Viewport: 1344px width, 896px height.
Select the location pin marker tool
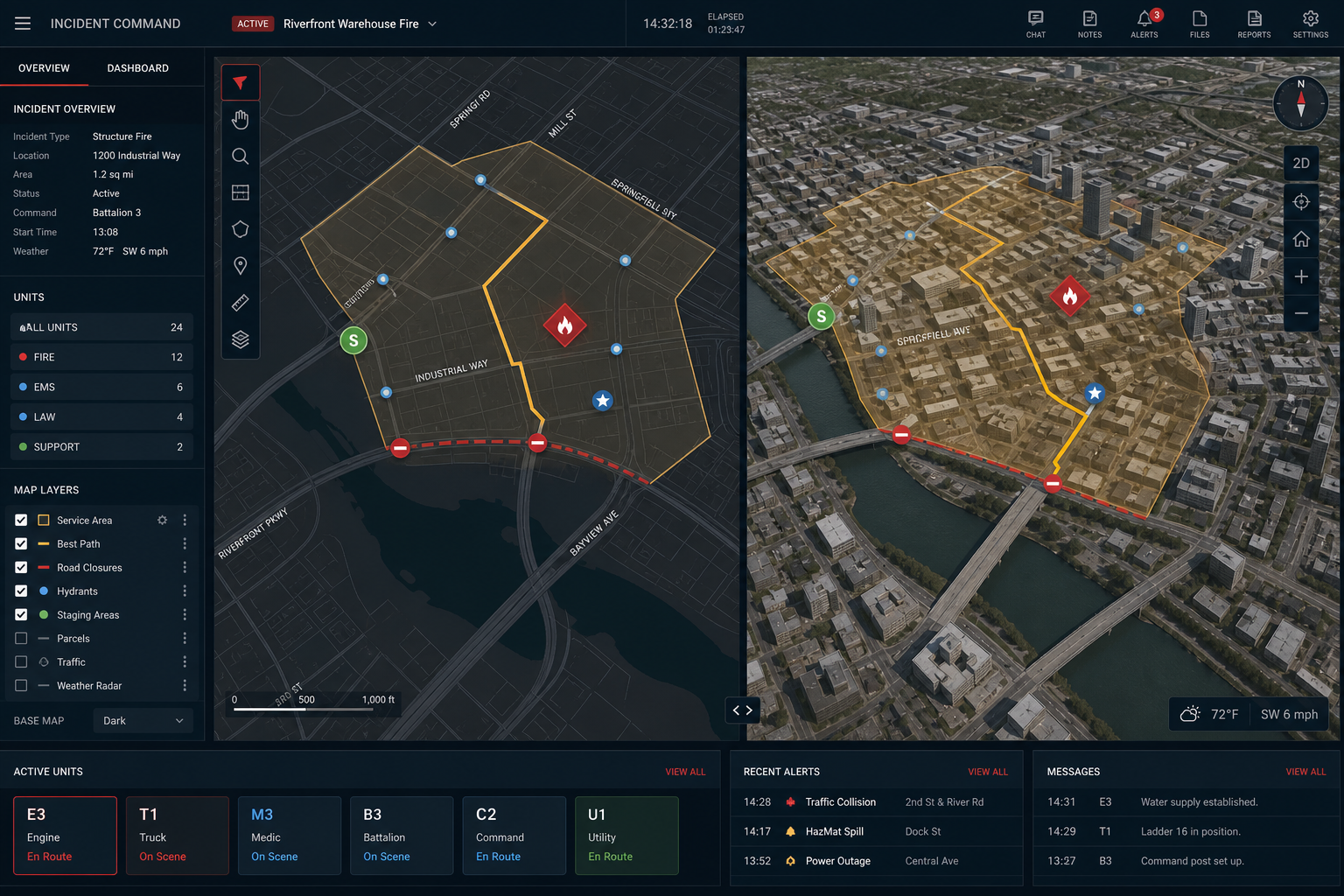241,266
